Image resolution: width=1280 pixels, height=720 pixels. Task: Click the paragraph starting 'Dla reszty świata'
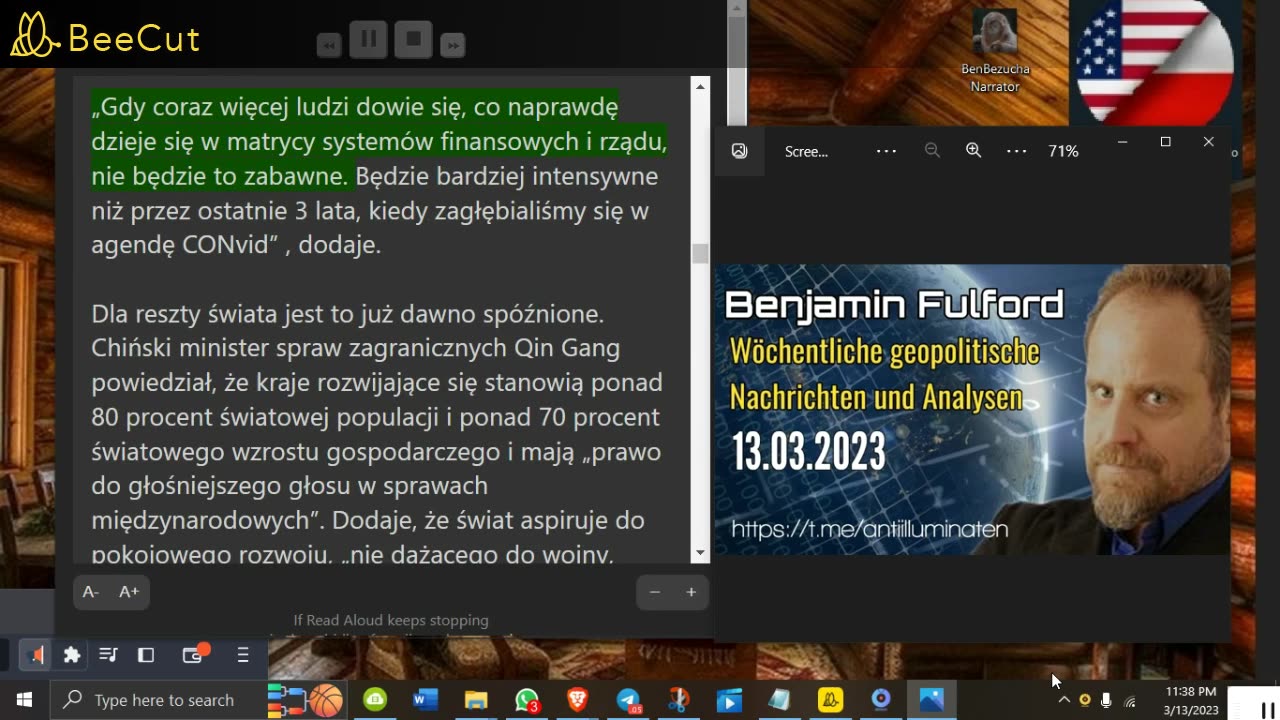(377, 434)
